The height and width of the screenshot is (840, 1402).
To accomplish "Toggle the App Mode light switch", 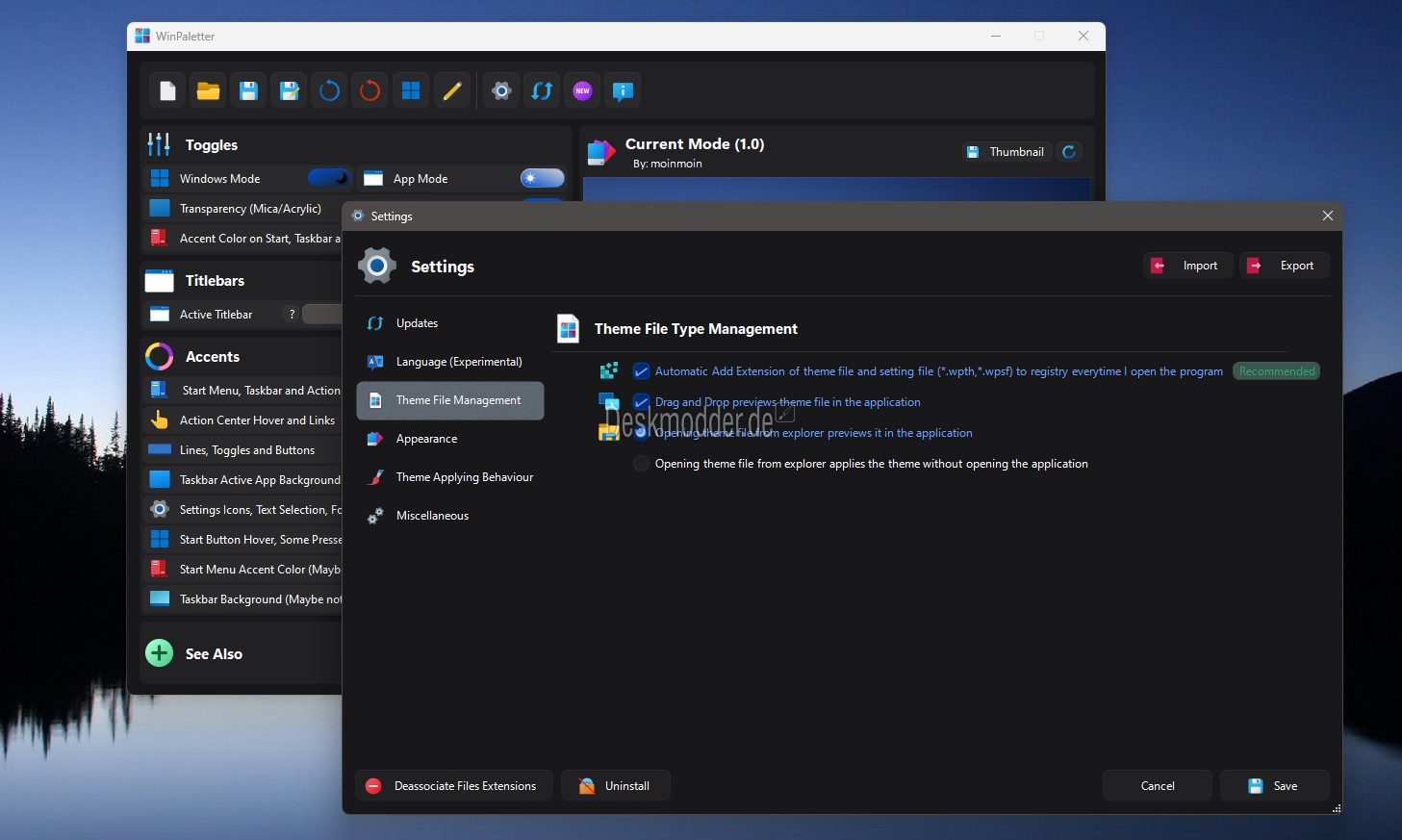I will (x=543, y=178).
